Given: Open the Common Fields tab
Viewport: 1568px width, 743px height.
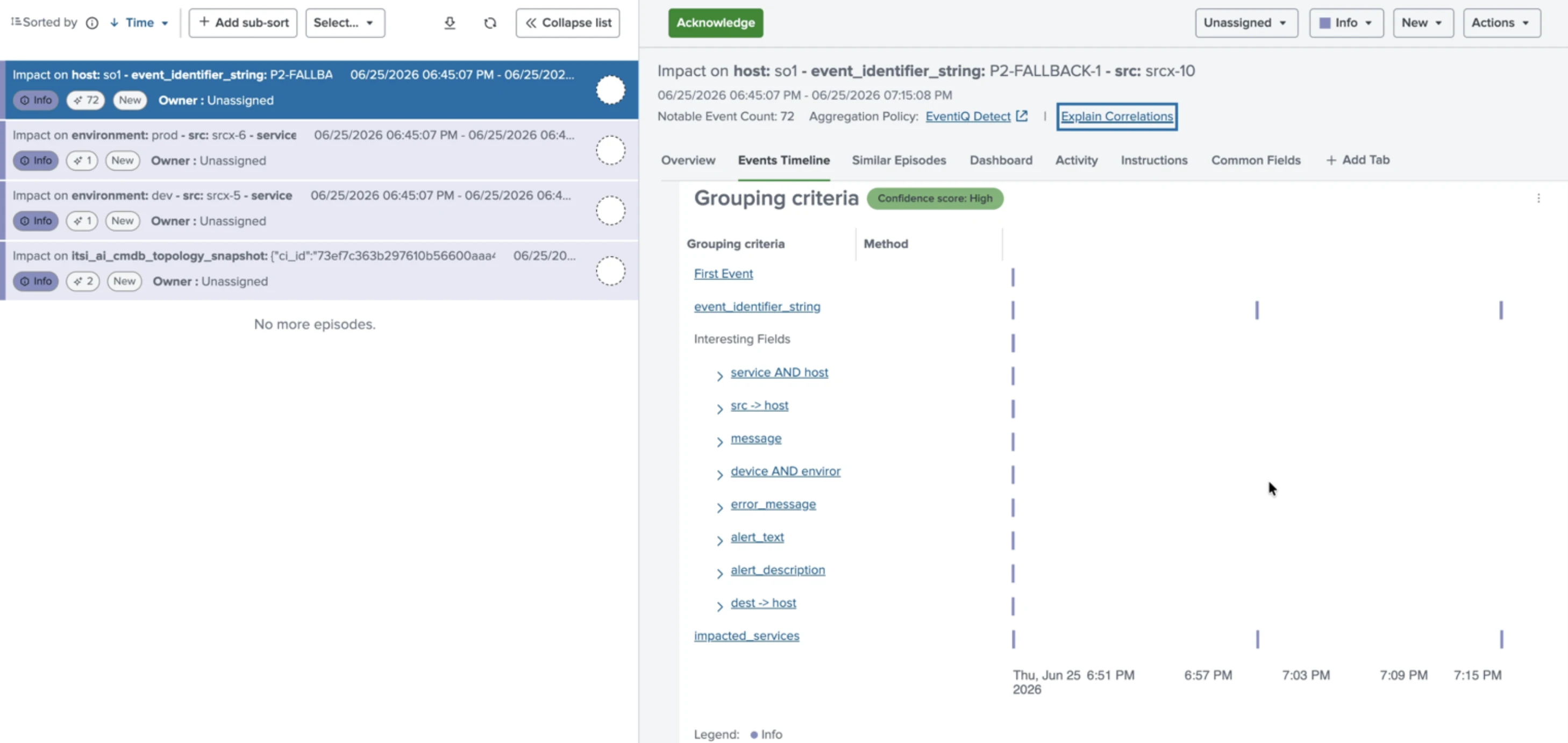Looking at the screenshot, I should point(1255,160).
